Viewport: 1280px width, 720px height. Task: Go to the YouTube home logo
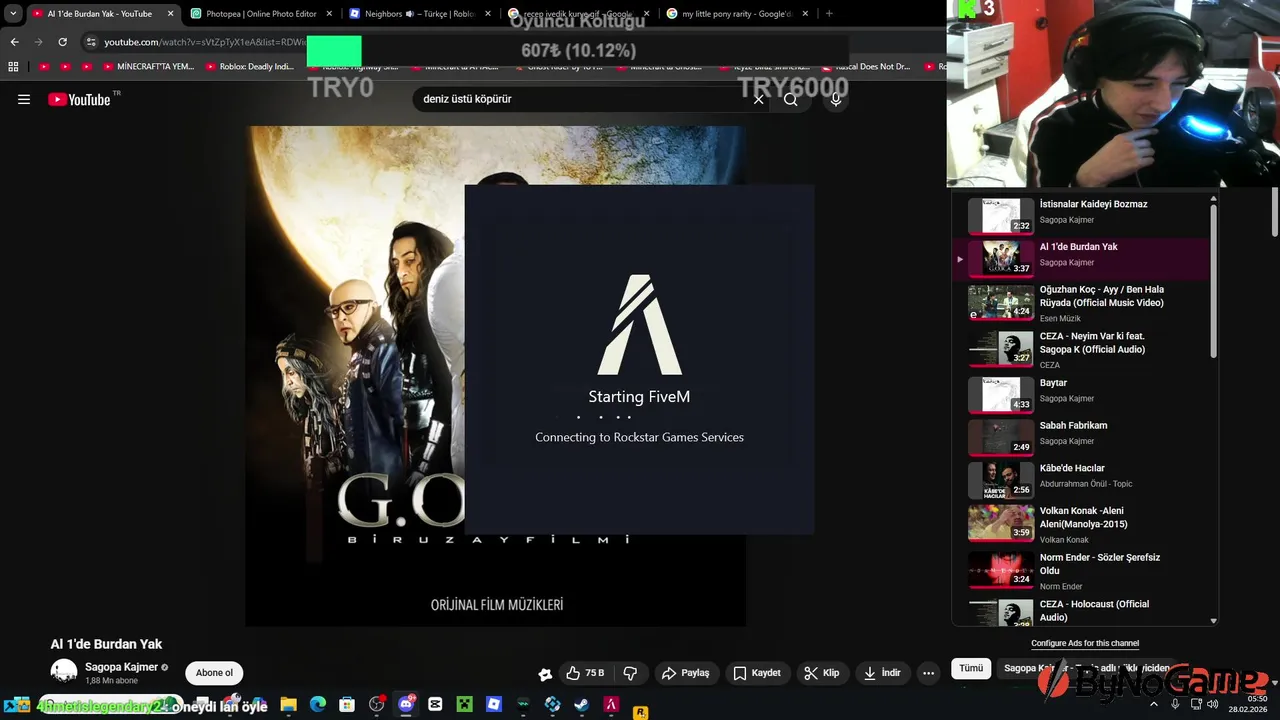point(79,99)
